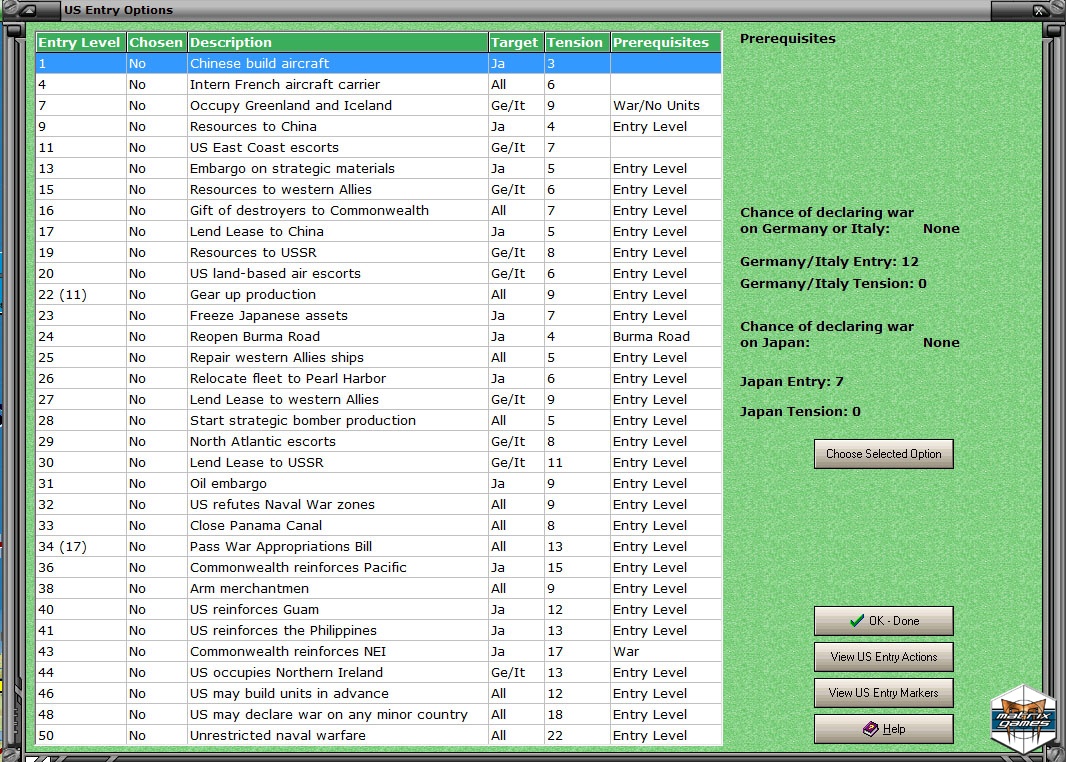Choose the selected US entry option

(x=883, y=453)
